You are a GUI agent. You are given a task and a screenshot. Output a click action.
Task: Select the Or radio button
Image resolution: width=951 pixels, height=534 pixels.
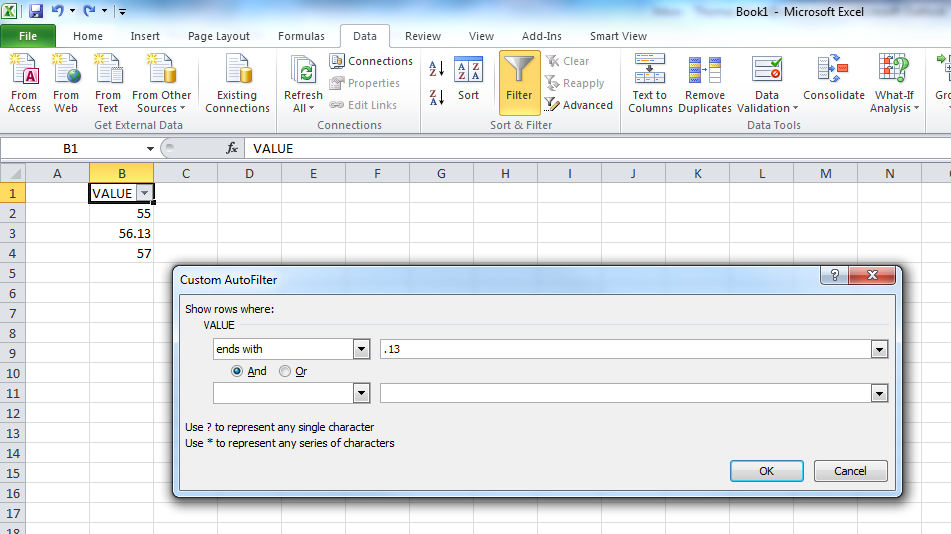coord(284,371)
